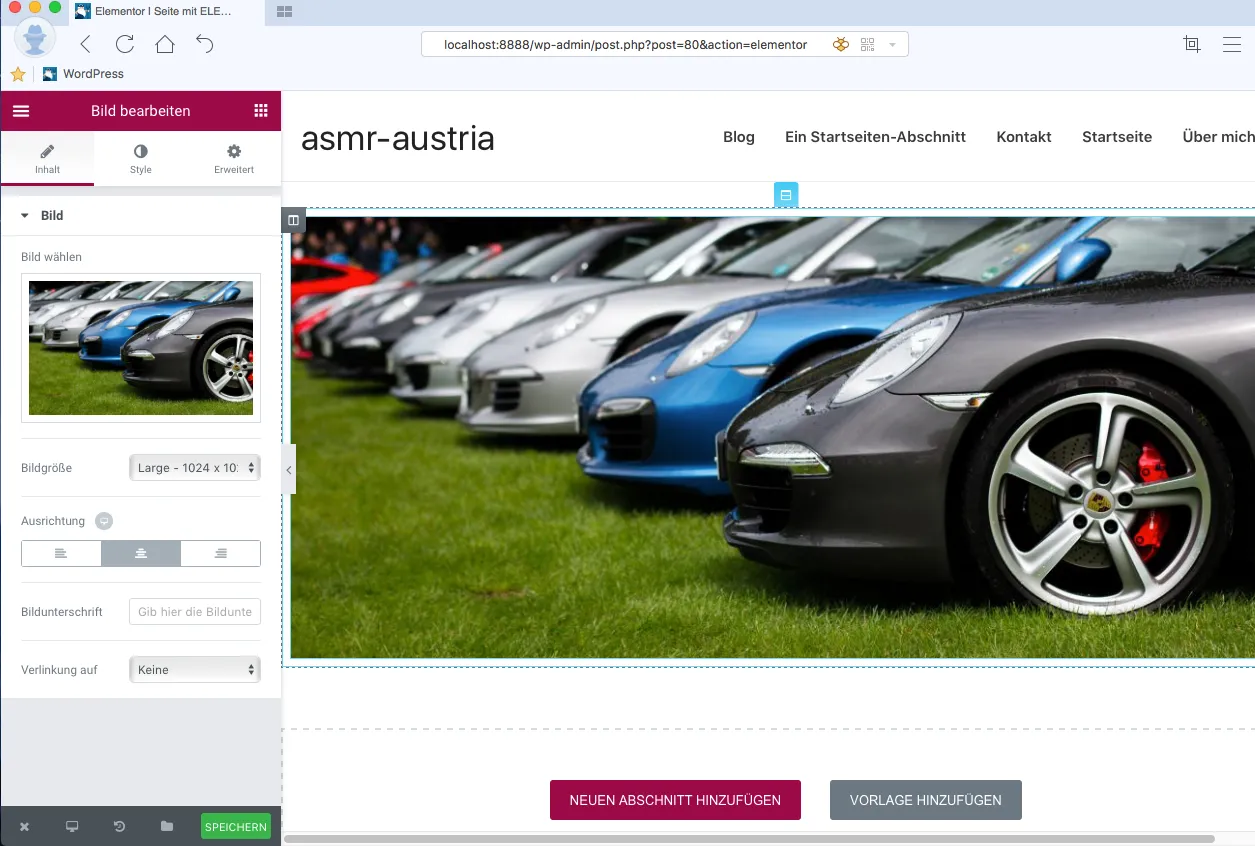
Task: Open the Blog nav link
Action: coord(739,137)
